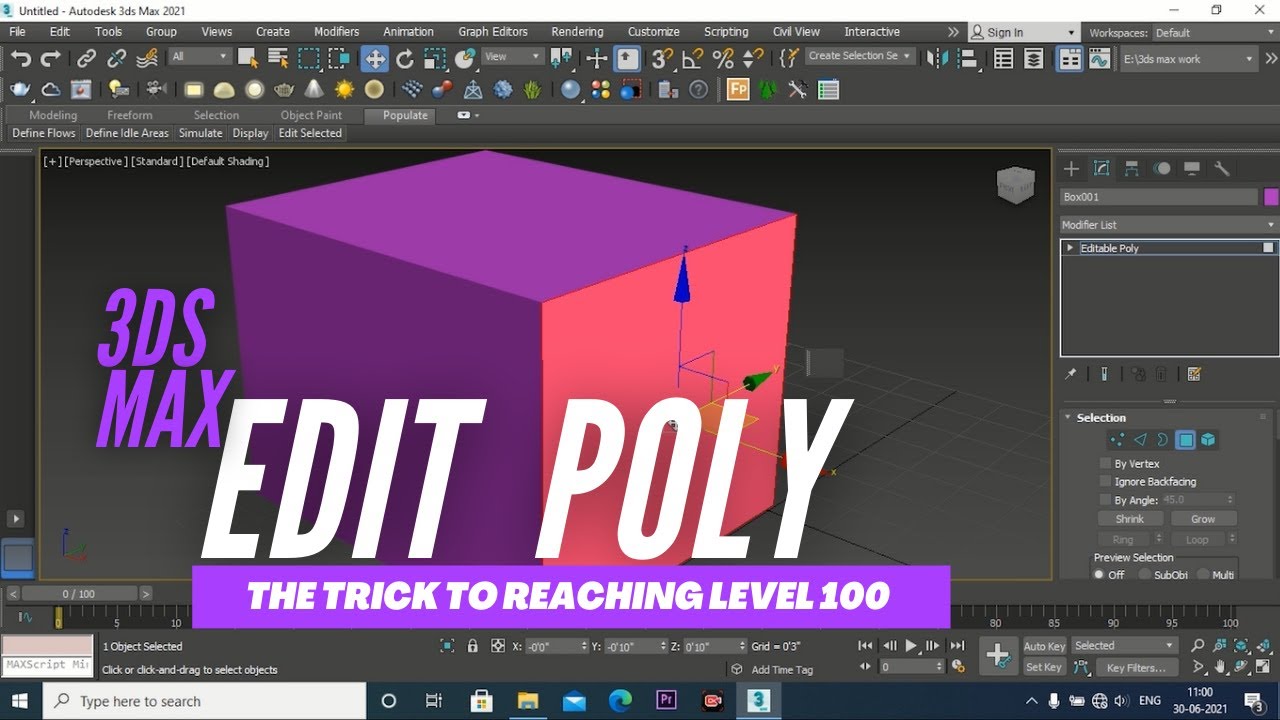Click the Mirror tool icon
Screen dimensions: 1280x720
[937, 59]
